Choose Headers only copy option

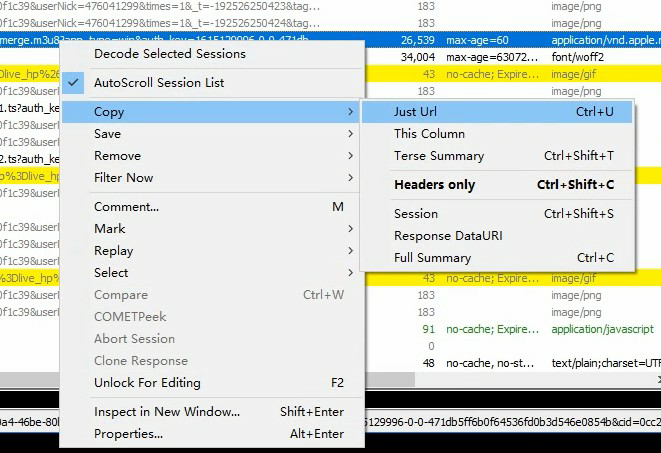[x=434, y=185]
